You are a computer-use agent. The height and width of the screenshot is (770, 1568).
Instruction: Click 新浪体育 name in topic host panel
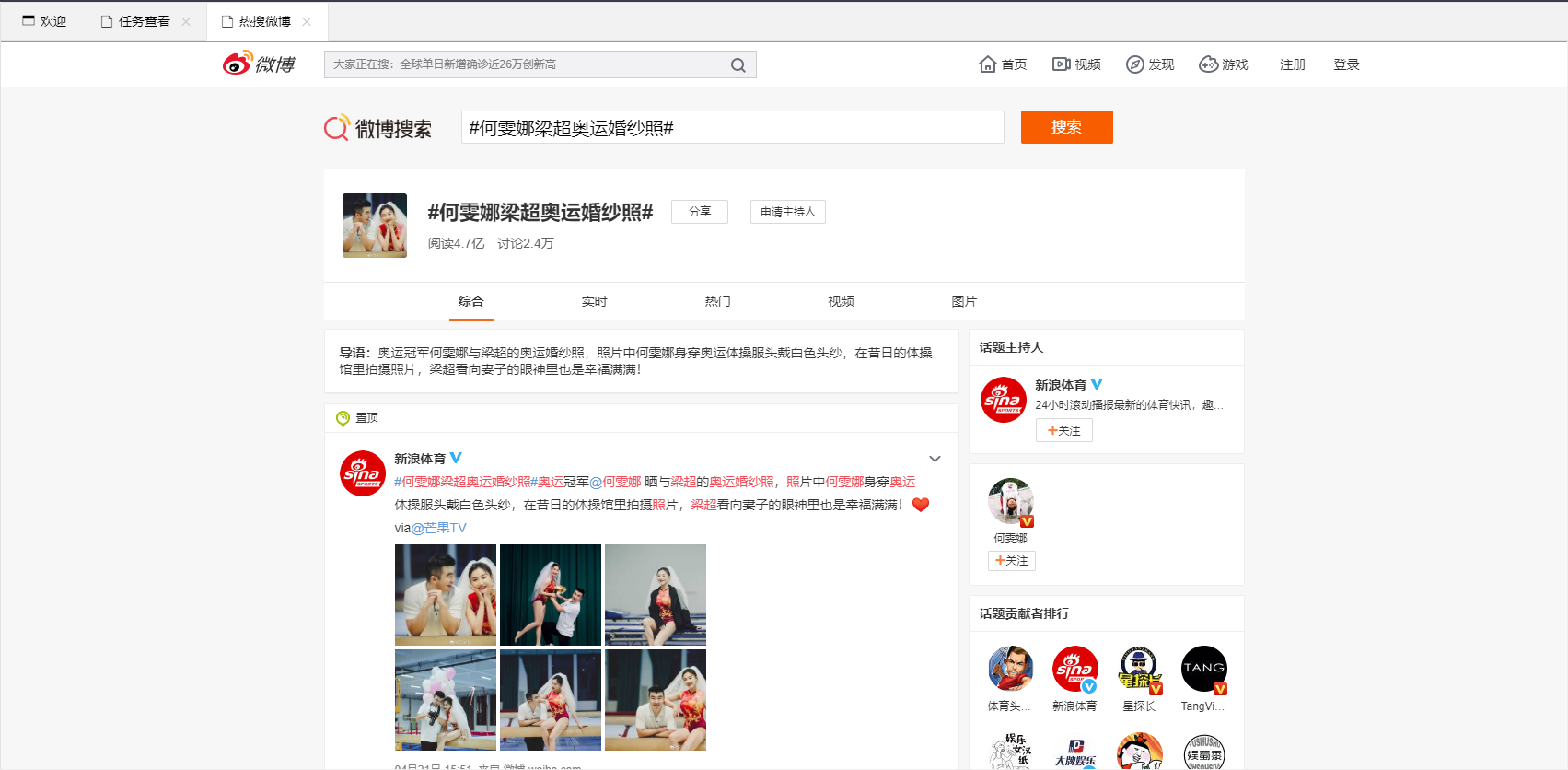click(1061, 385)
